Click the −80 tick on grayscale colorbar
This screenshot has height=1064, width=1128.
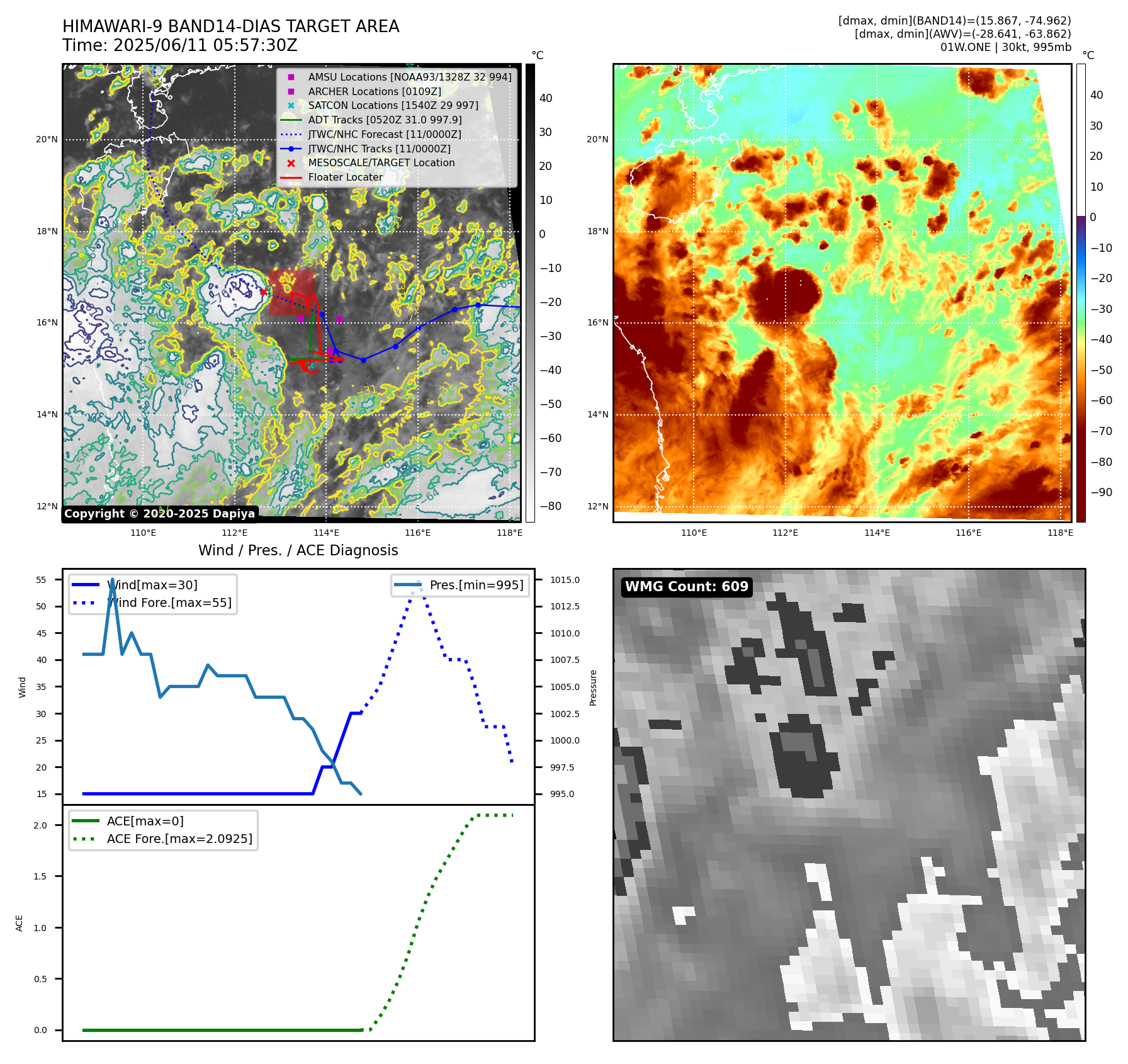[550, 506]
